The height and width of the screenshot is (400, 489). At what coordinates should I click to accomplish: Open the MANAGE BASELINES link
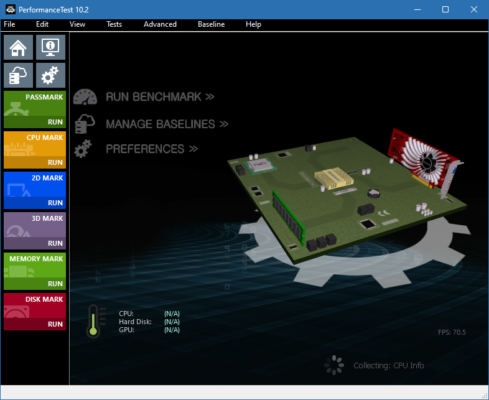coord(167,124)
